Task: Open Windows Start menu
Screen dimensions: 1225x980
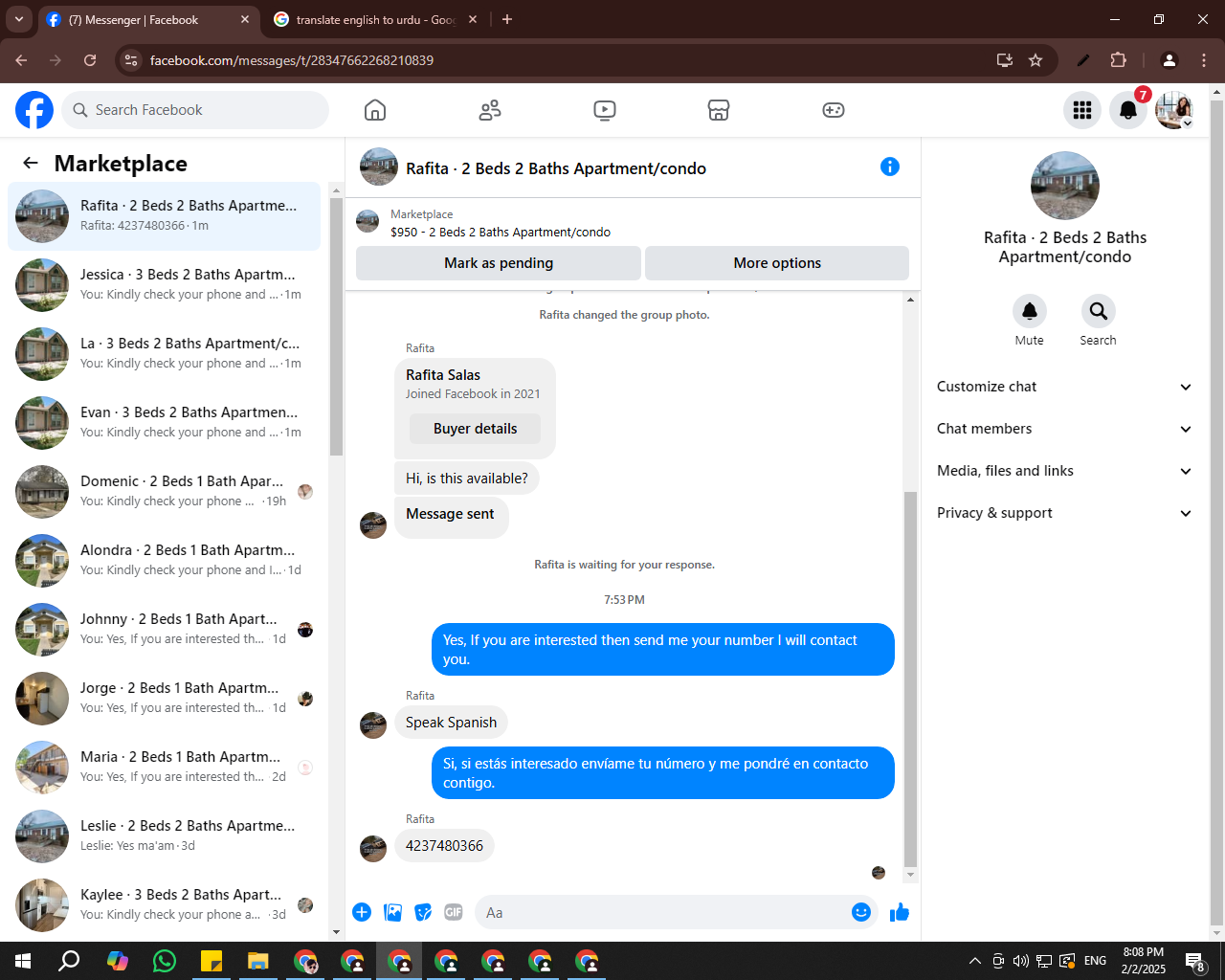Action: pos(23,961)
